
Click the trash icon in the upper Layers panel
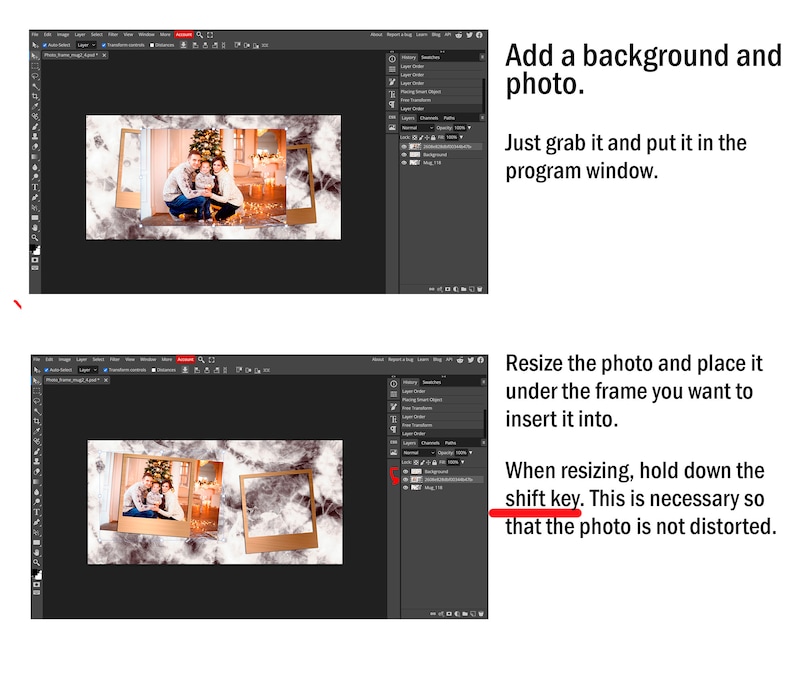480,289
